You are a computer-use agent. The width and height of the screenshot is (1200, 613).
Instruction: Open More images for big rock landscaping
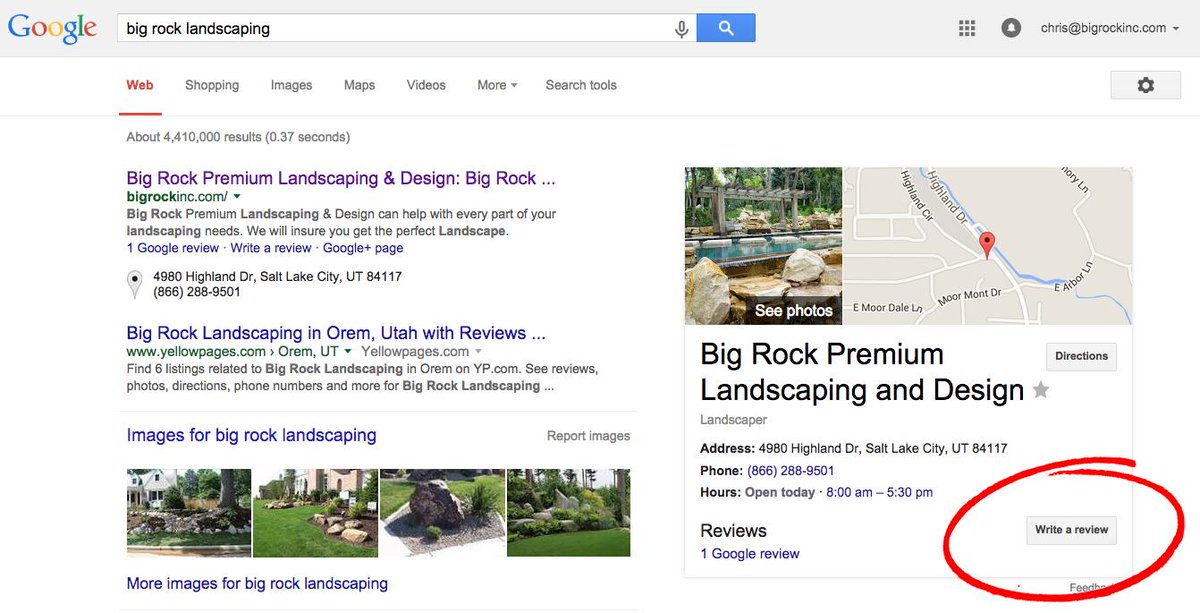click(x=257, y=583)
